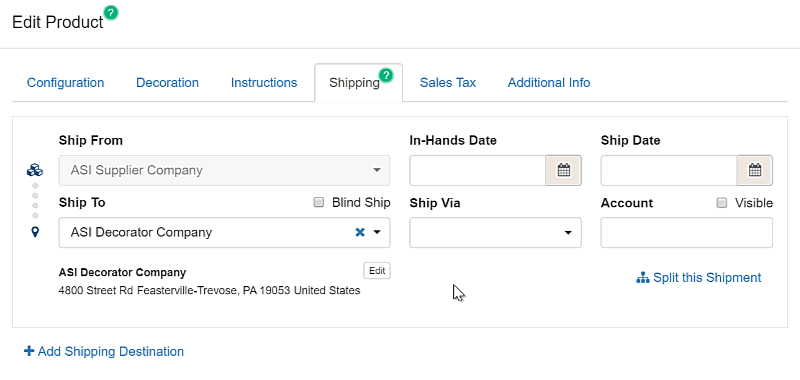
Task: Click the Split this Shipment hierarchy icon
Action: pos(642,278)
